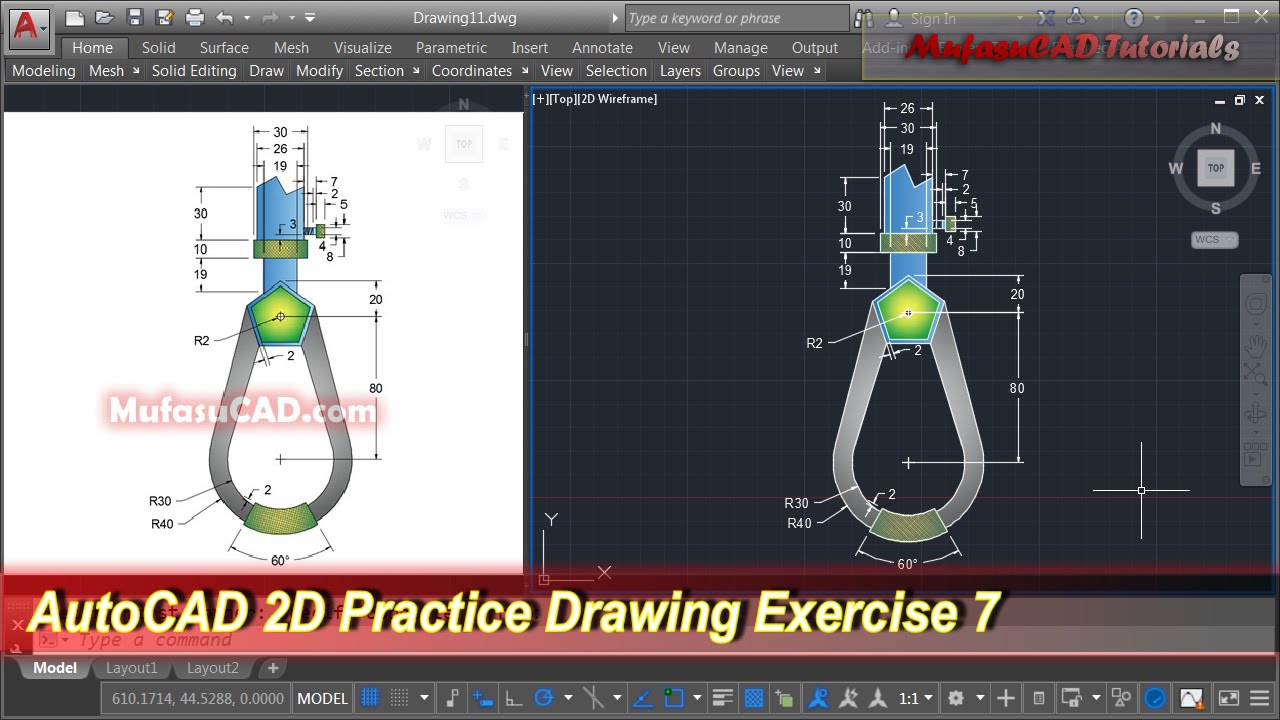Image resolution: width=1280 pixels, height=720 pixels.
Task: Open the Layers ribbon panel
Action: [680, 71]
